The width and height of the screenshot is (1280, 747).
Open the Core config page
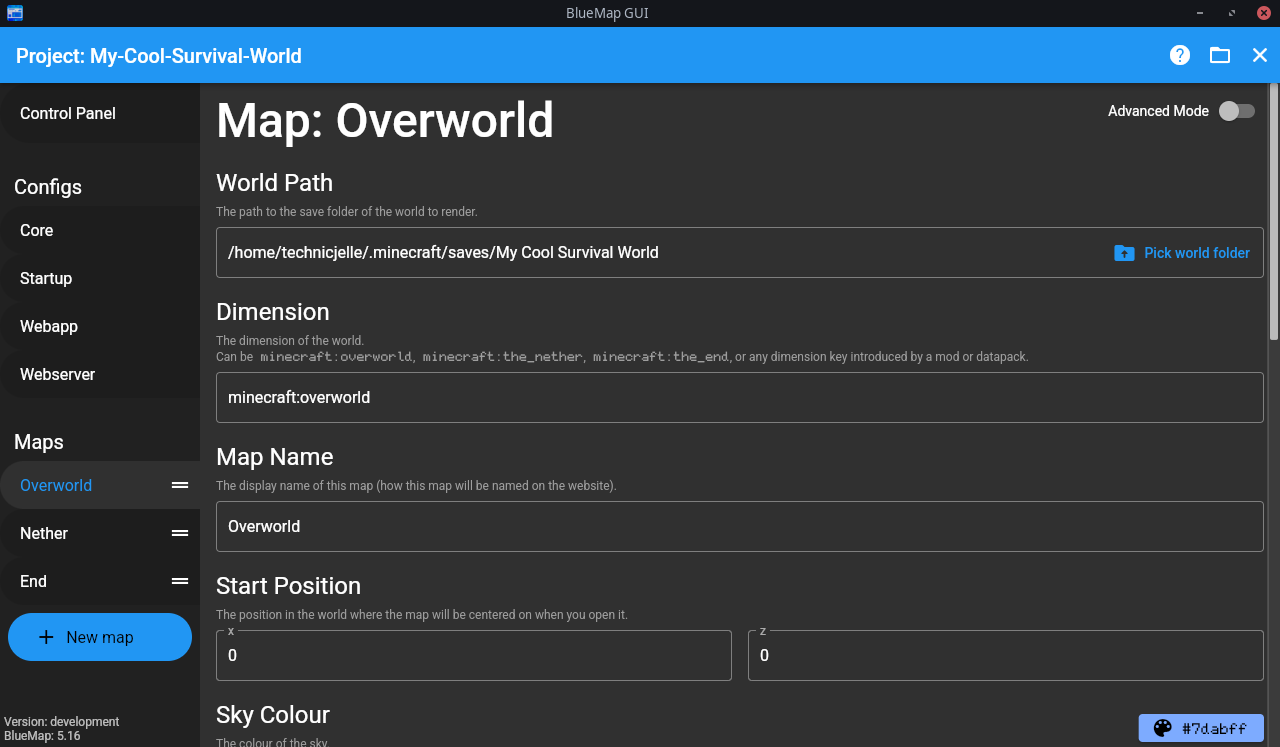point(37,230)
